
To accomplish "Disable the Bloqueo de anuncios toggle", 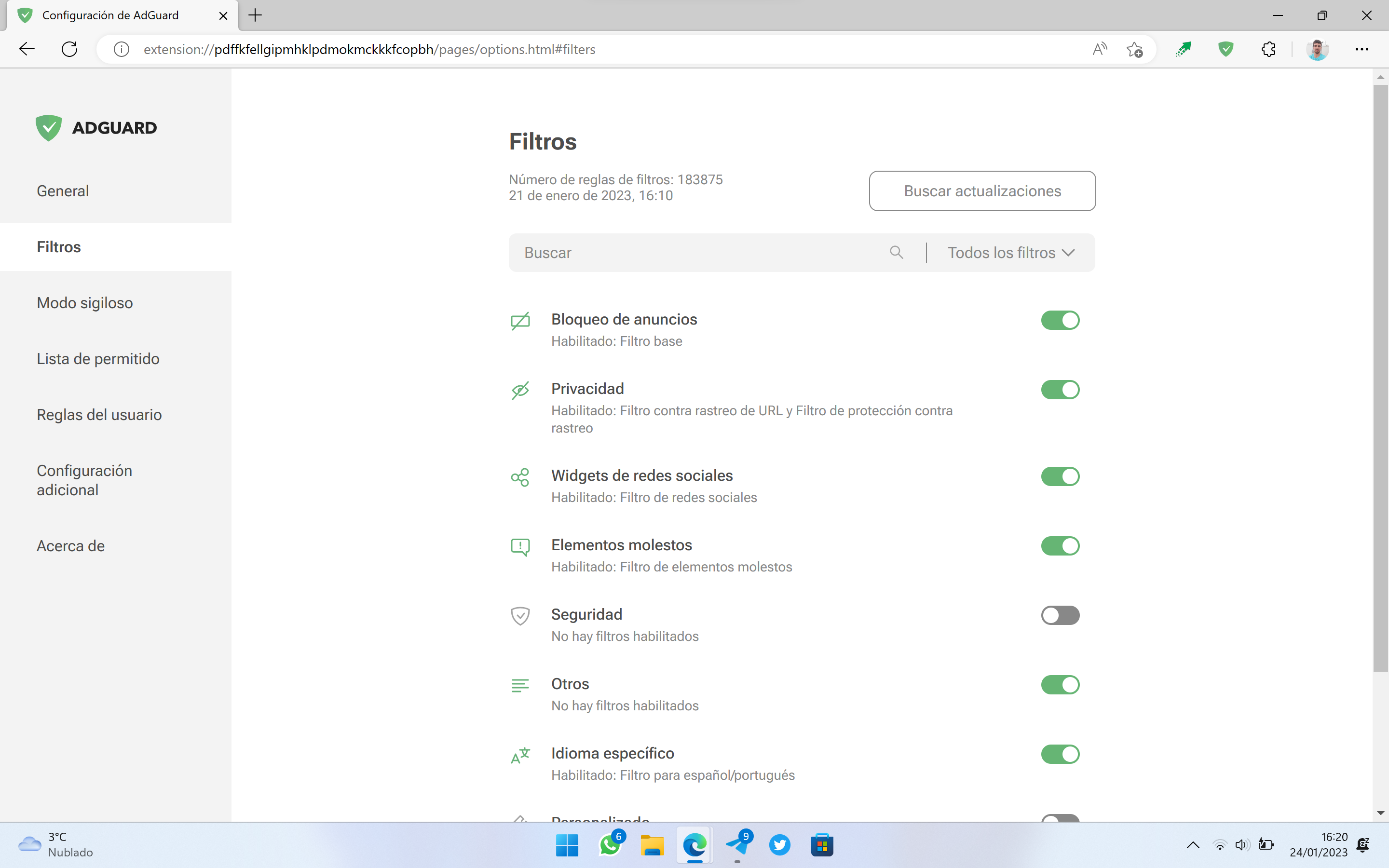I will point(1060,320).
